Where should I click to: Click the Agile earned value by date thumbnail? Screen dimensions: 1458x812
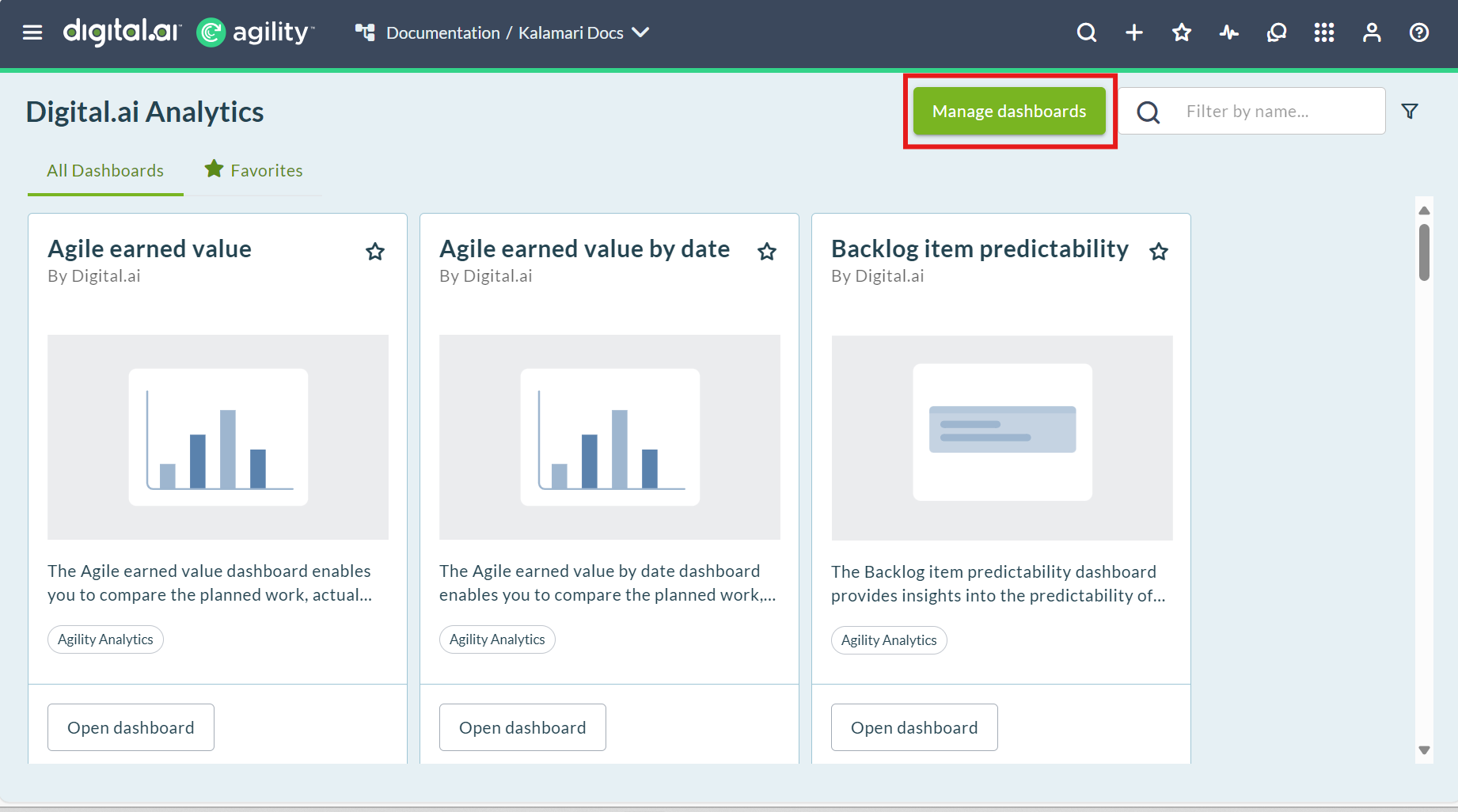pos(609,437)
